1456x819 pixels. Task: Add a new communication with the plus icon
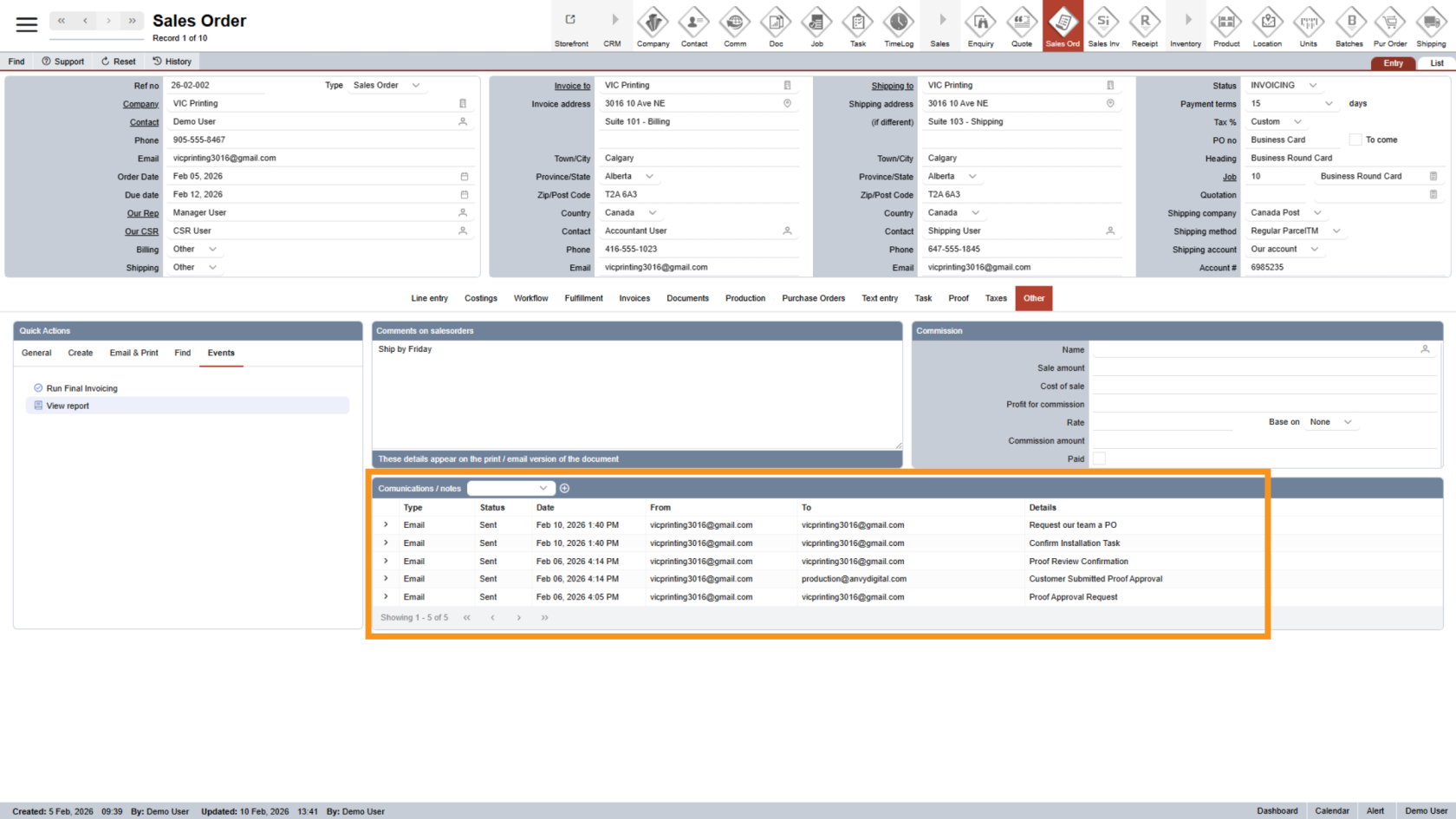tap(564, 488)
